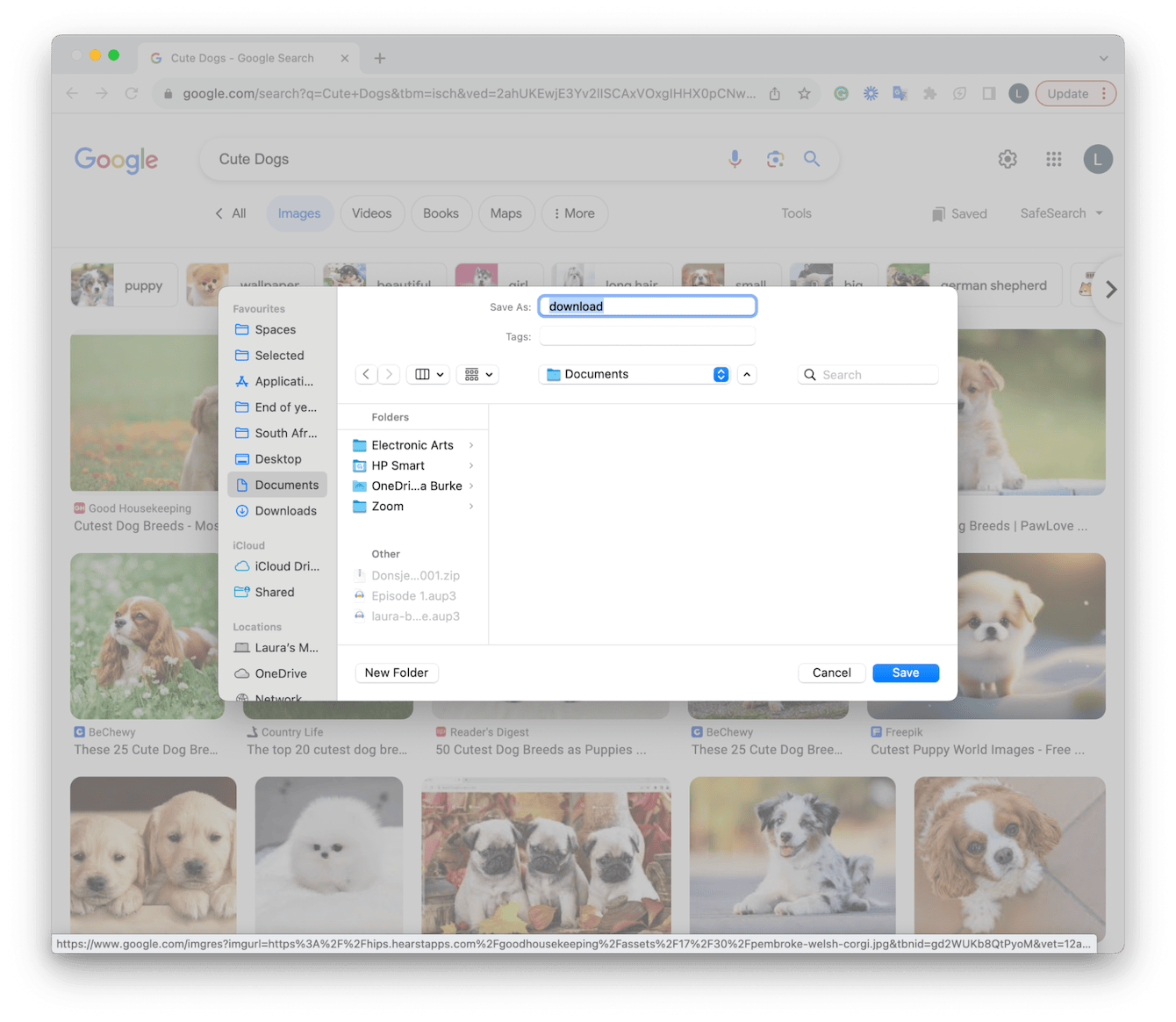Toggle SafeSearch options
Screen dimensions: 1176x1022
pos(1060,213)
